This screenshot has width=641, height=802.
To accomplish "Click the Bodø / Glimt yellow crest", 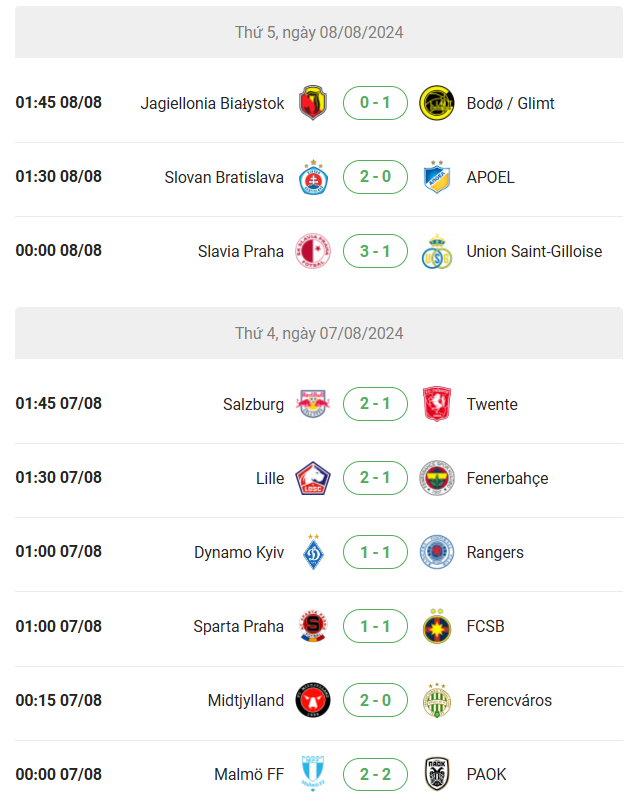I will click(436, 103).
